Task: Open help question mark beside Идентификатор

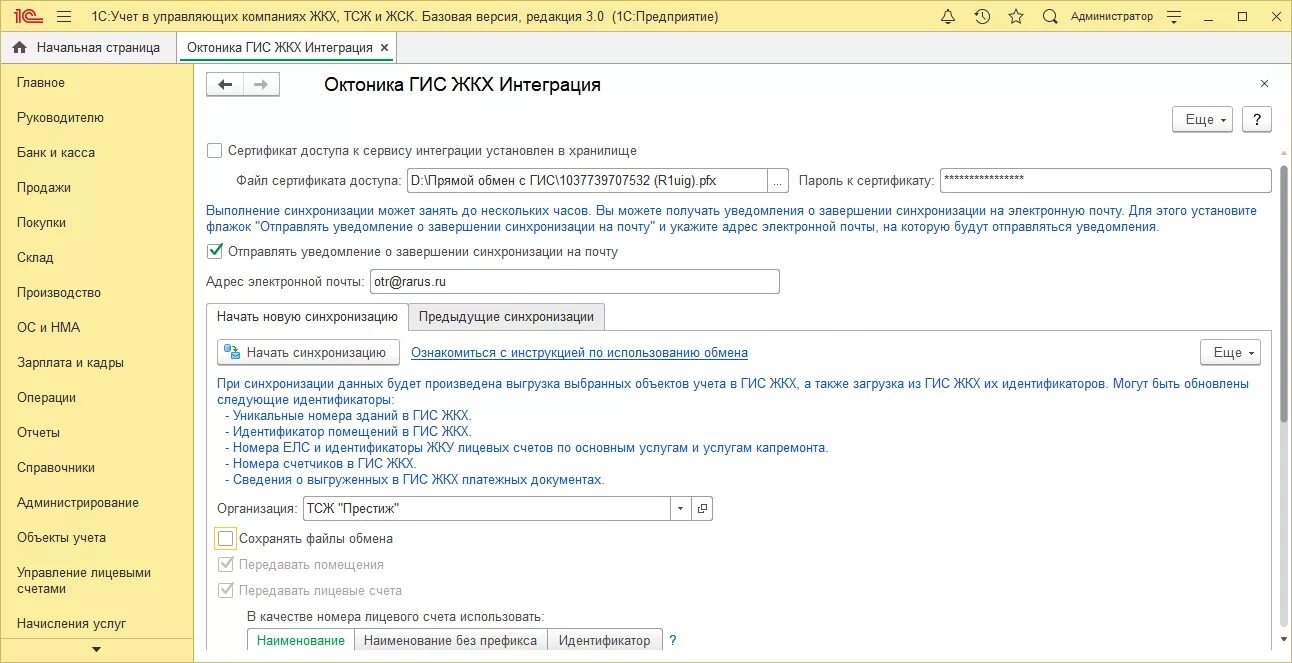Action: 673,640
